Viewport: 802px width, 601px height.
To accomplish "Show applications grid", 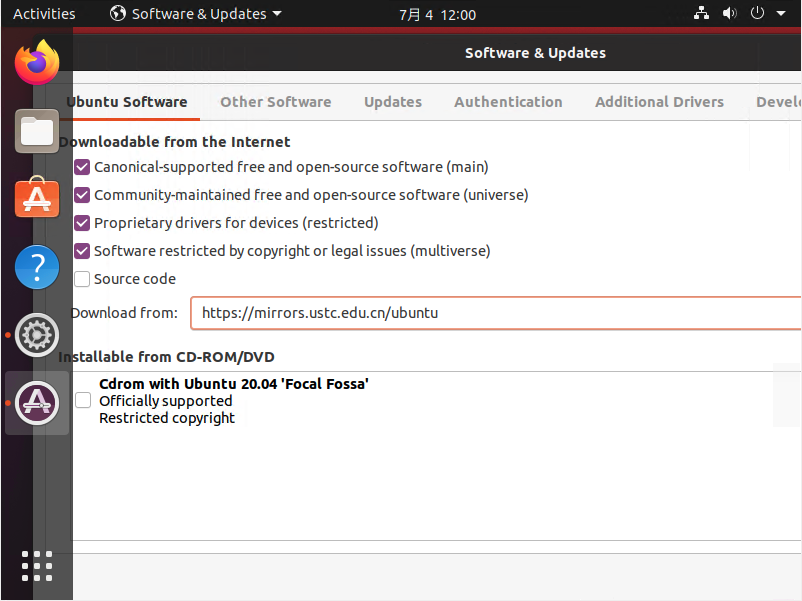I will coord(37,565).
